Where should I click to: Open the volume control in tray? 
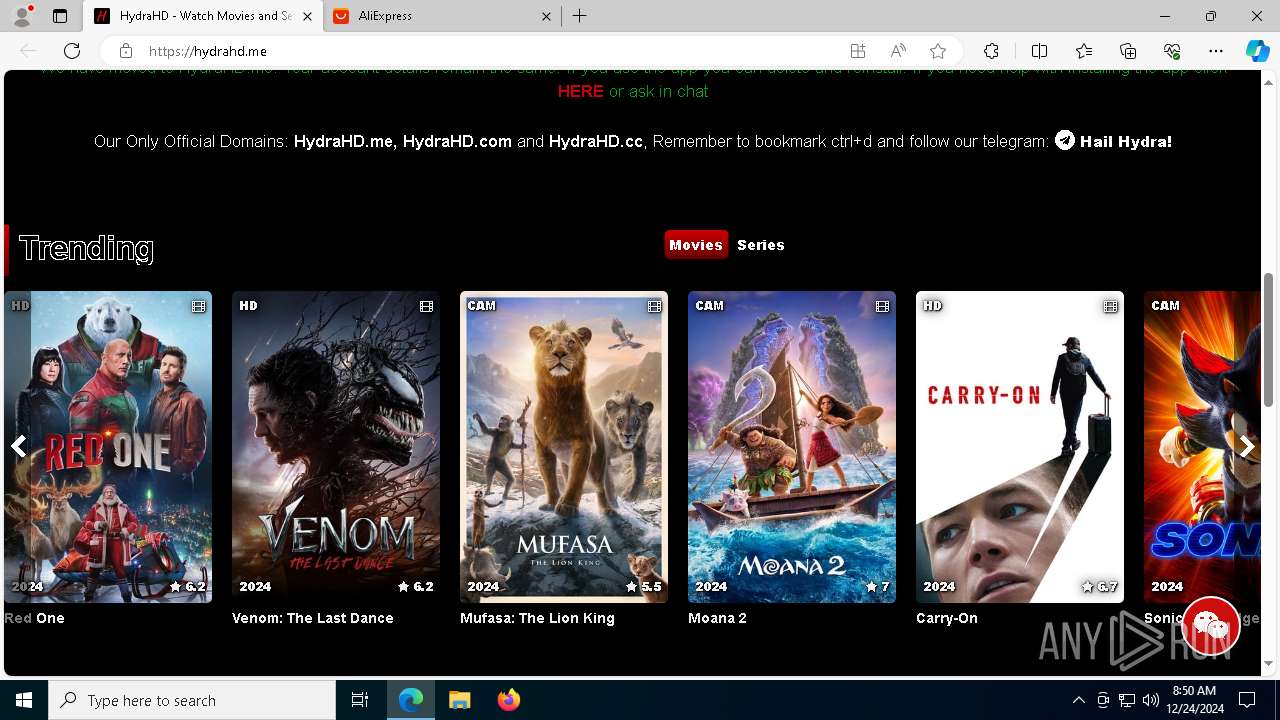1151,700
